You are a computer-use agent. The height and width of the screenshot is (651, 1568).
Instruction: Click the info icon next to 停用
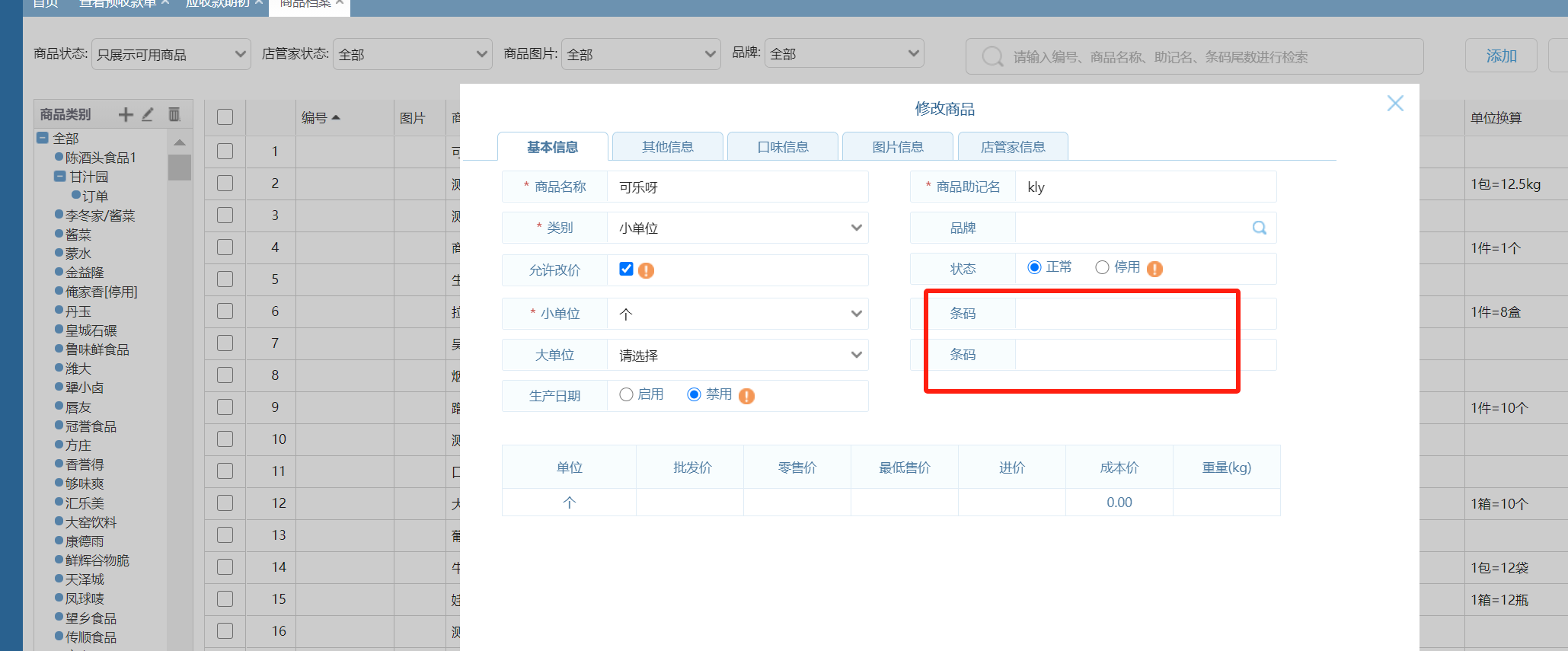[x=1154, y=269]
